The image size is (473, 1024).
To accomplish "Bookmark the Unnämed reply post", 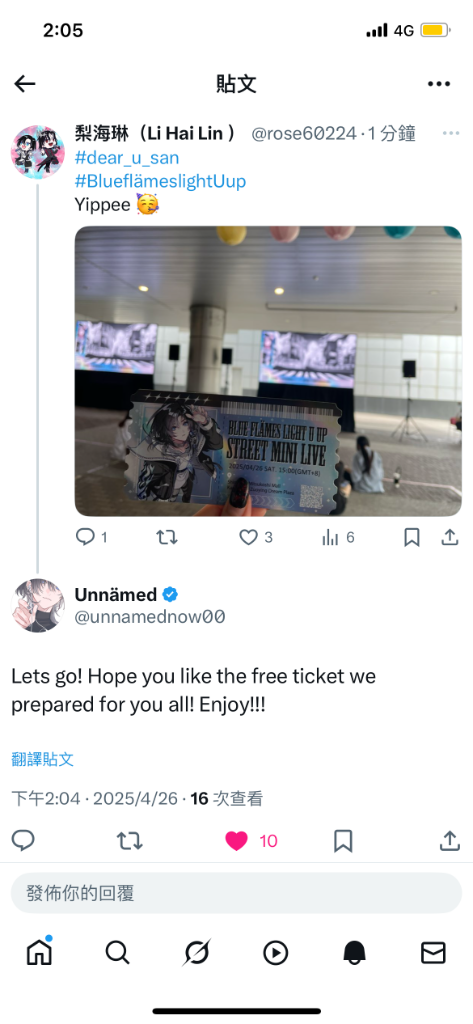I will click(343, 841).
